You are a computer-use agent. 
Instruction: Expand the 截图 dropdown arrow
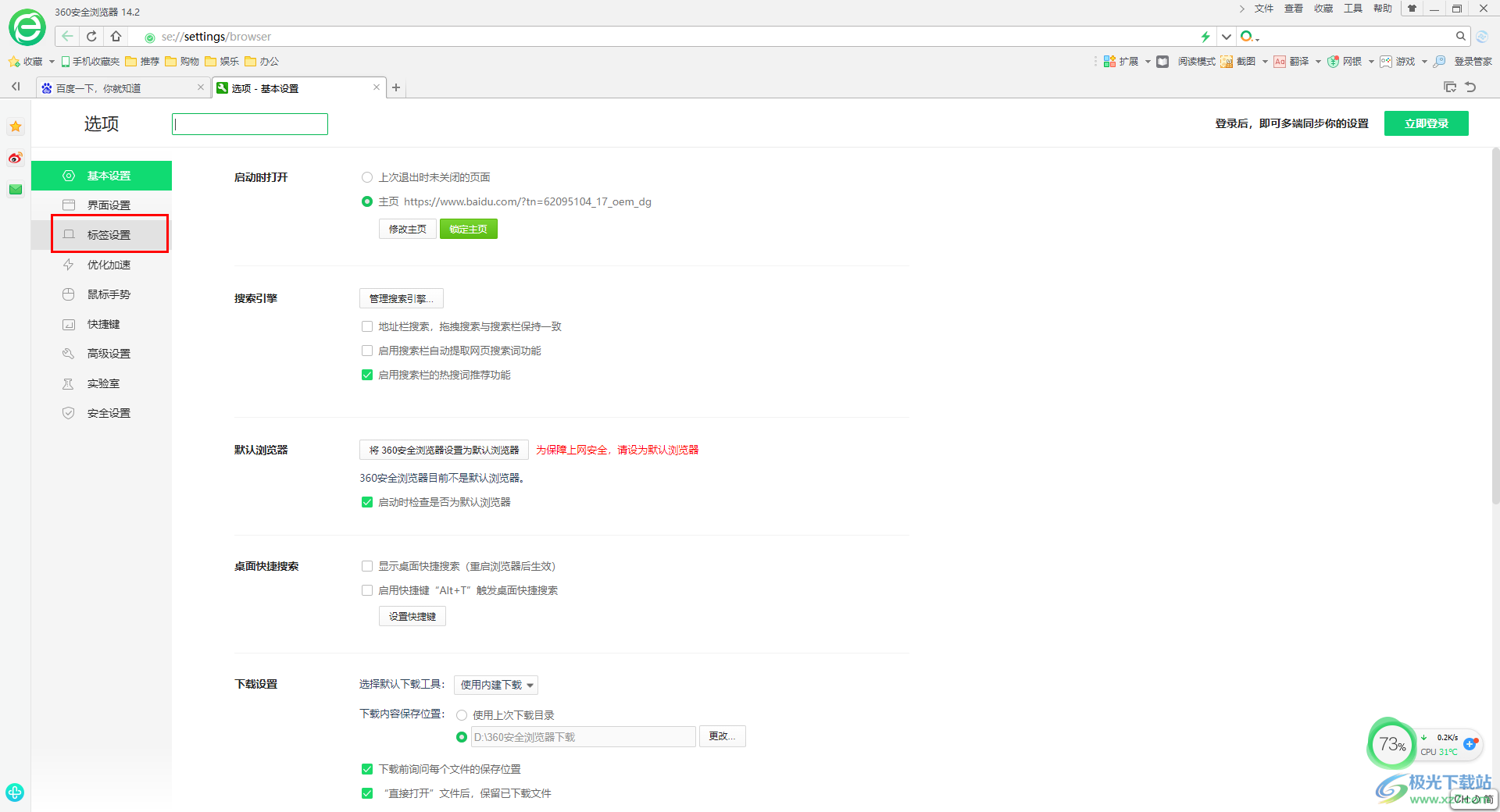point(1265,62)
